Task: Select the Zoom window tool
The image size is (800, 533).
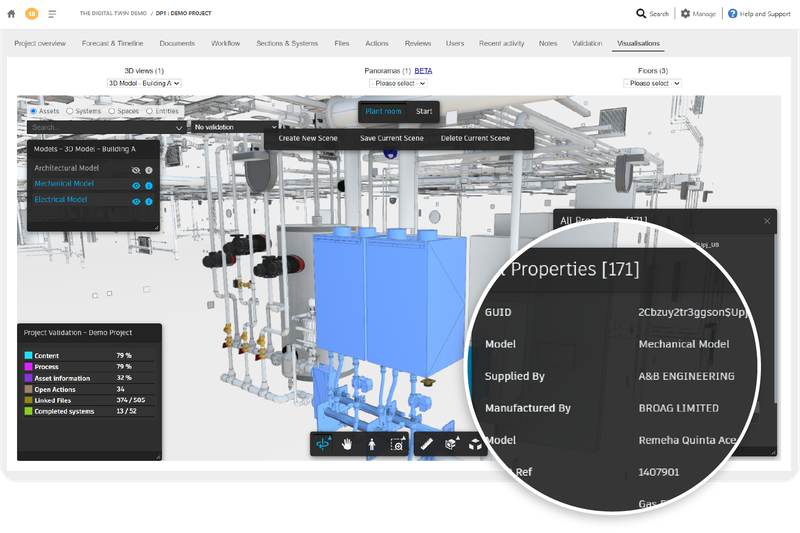Action: point(397,444)
